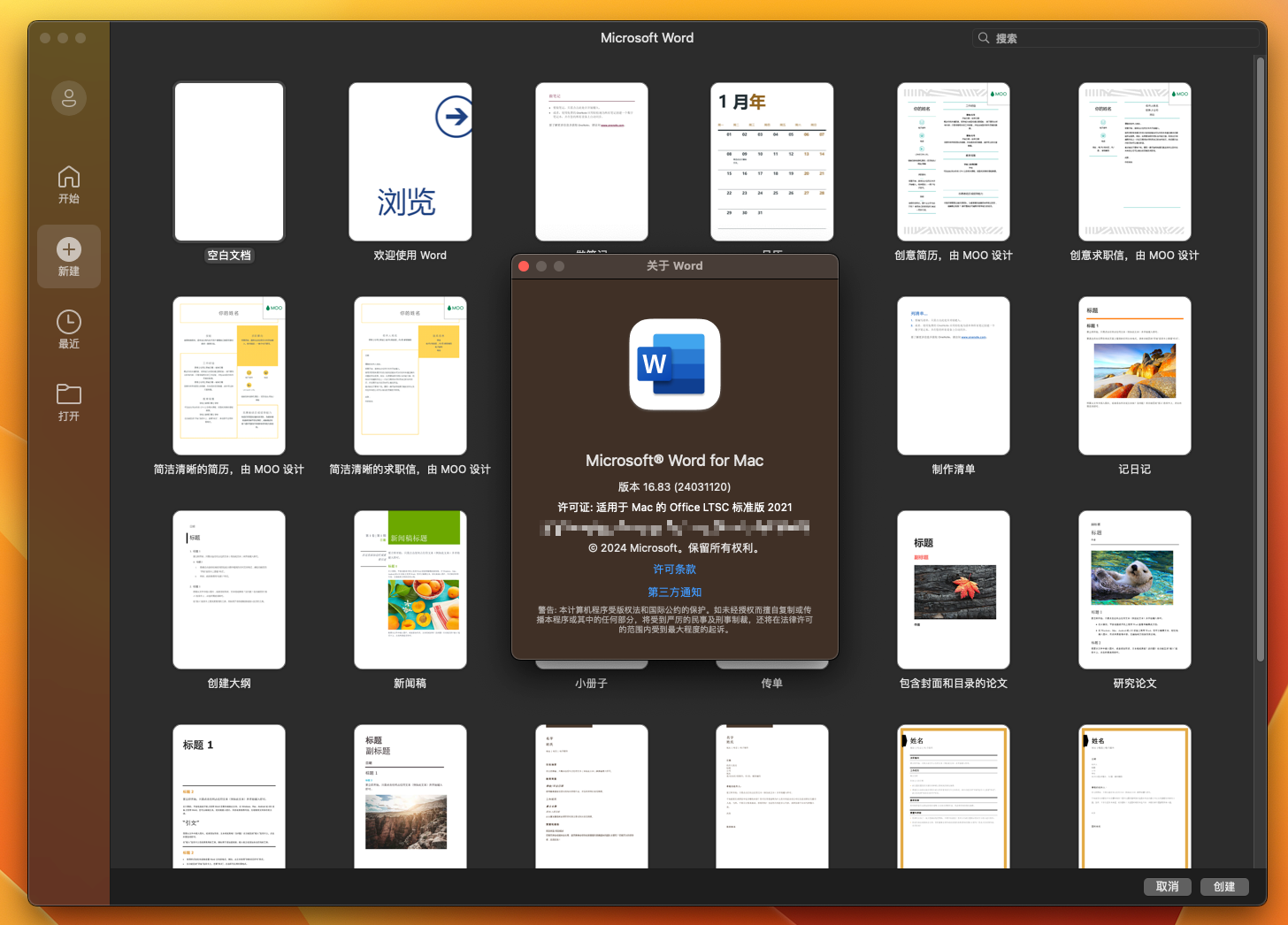Viewport: 1288px width, 925px height.
Task: Close the 关于 Word dialog
Action: (x=524, y=266)
